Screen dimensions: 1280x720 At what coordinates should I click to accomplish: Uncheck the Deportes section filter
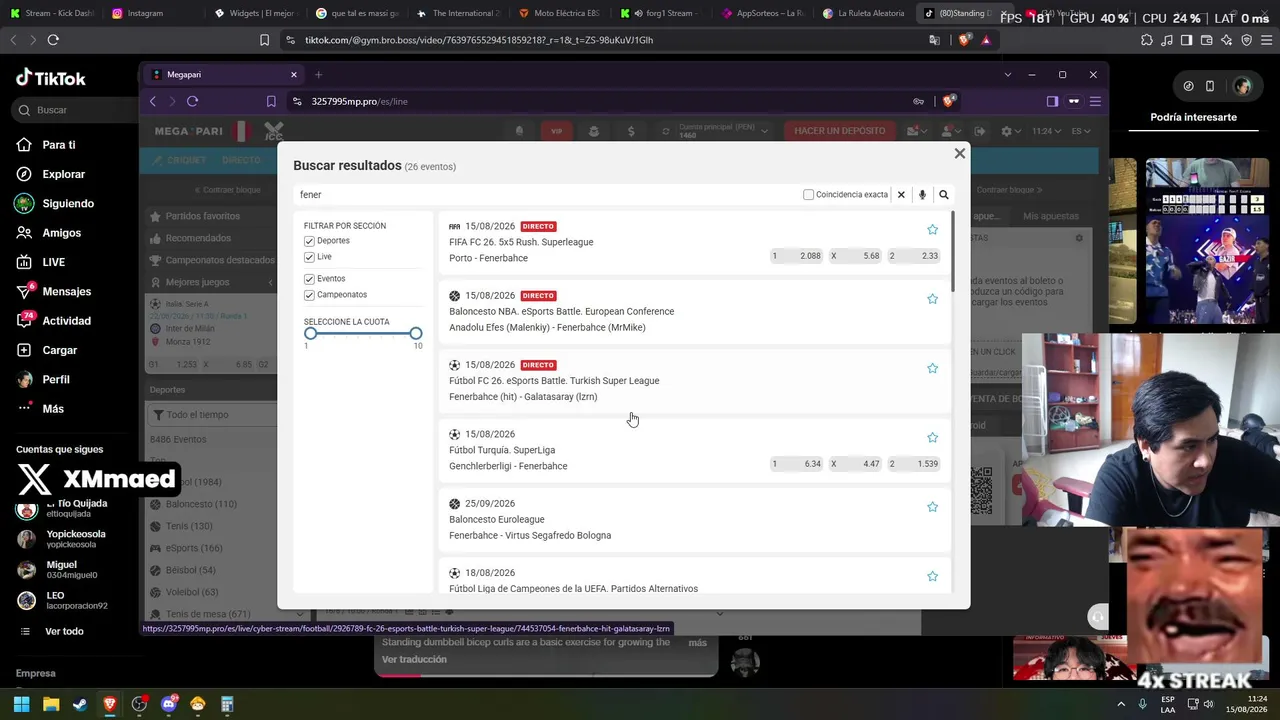309,241
